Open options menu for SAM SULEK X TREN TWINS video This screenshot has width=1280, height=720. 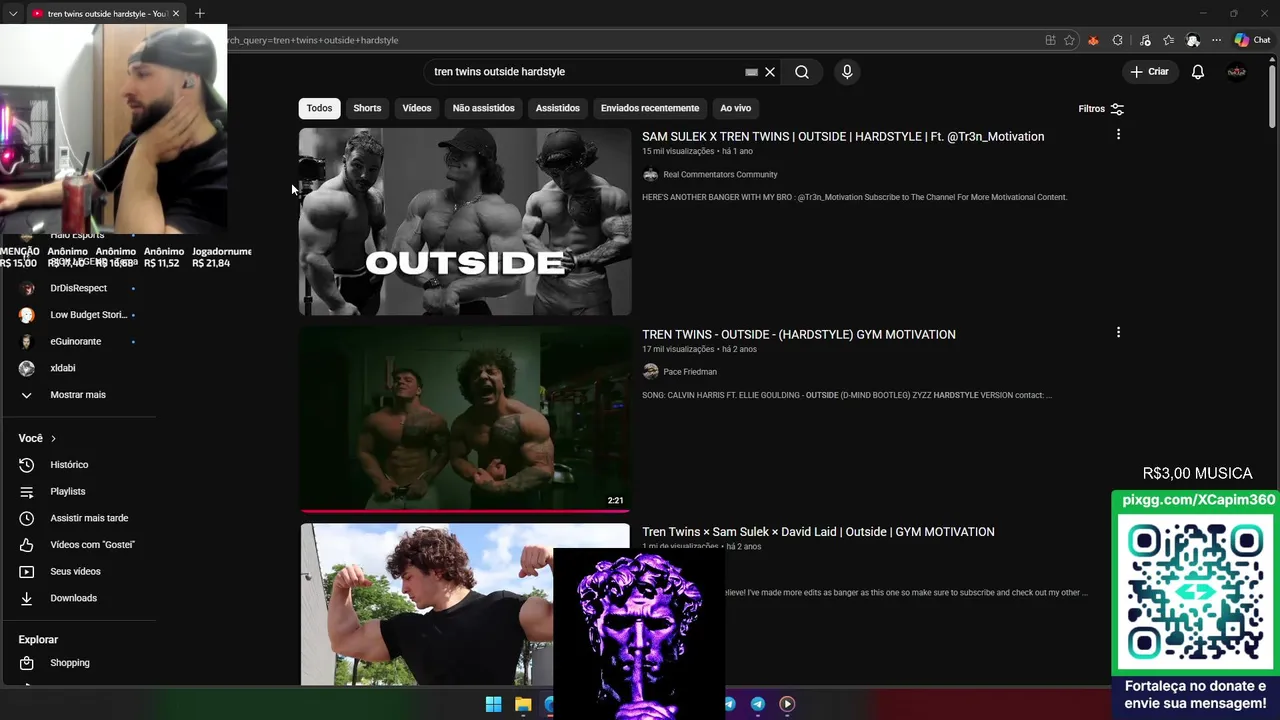[x=1118, y=134]
